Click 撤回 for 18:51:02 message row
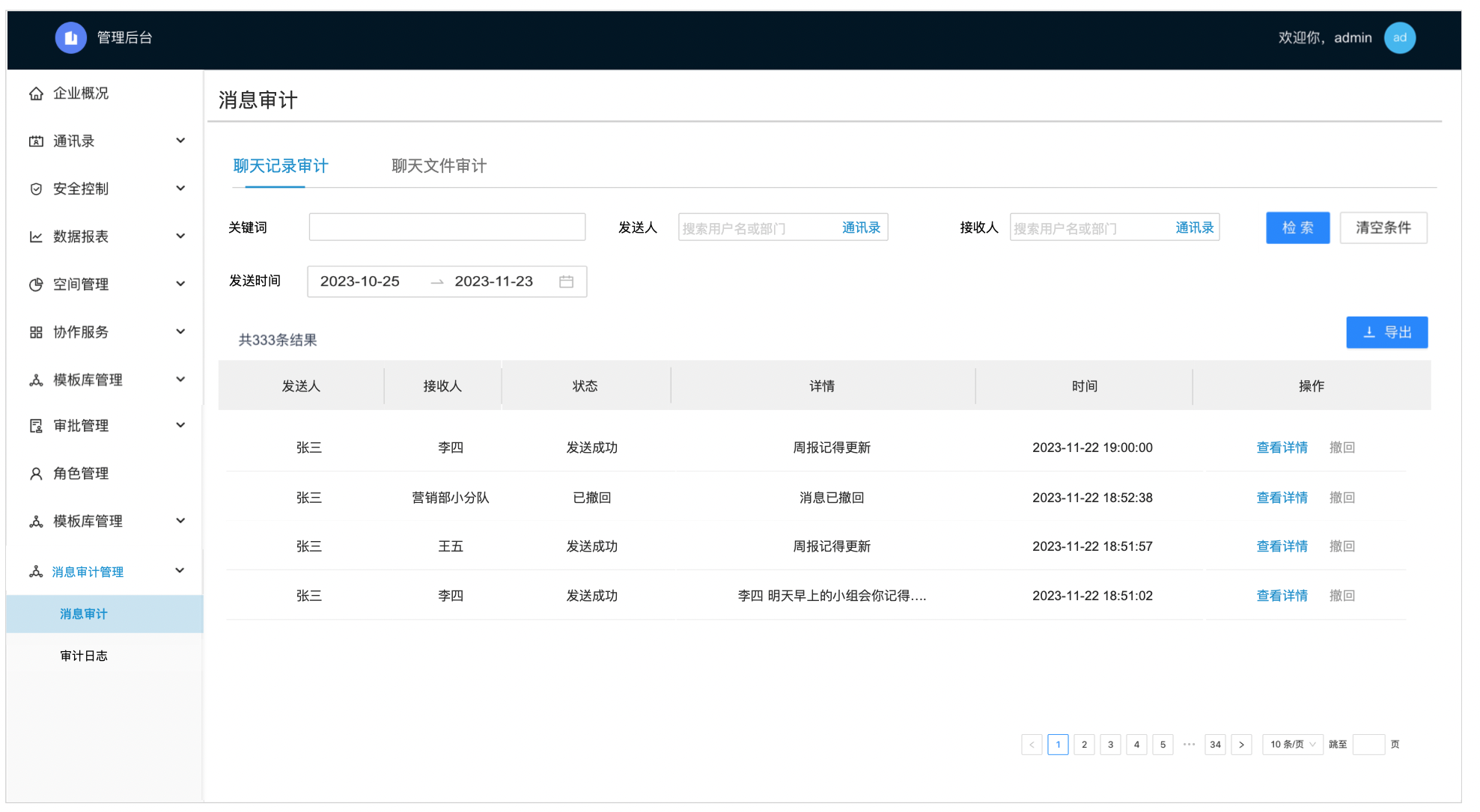 point(1342,596)
